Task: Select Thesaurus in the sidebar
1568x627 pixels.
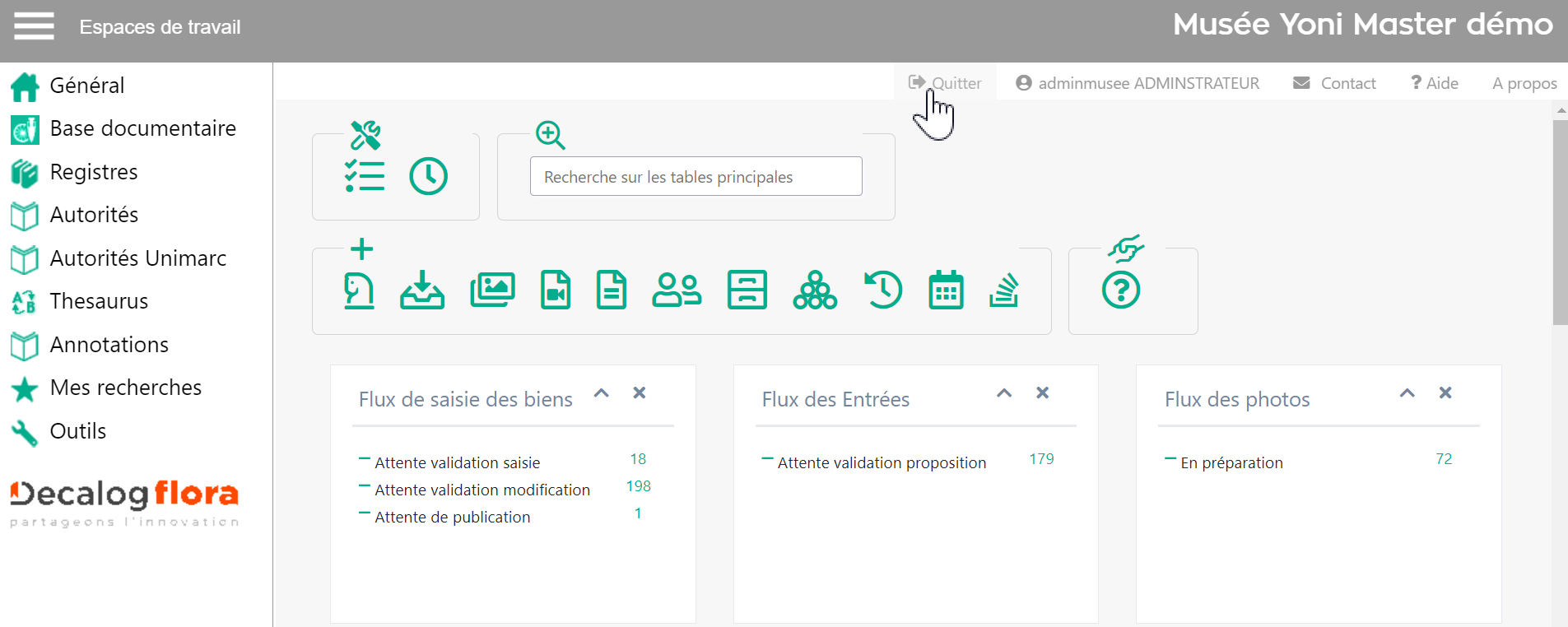Action: pyautogui.click(x=99, y=301)
